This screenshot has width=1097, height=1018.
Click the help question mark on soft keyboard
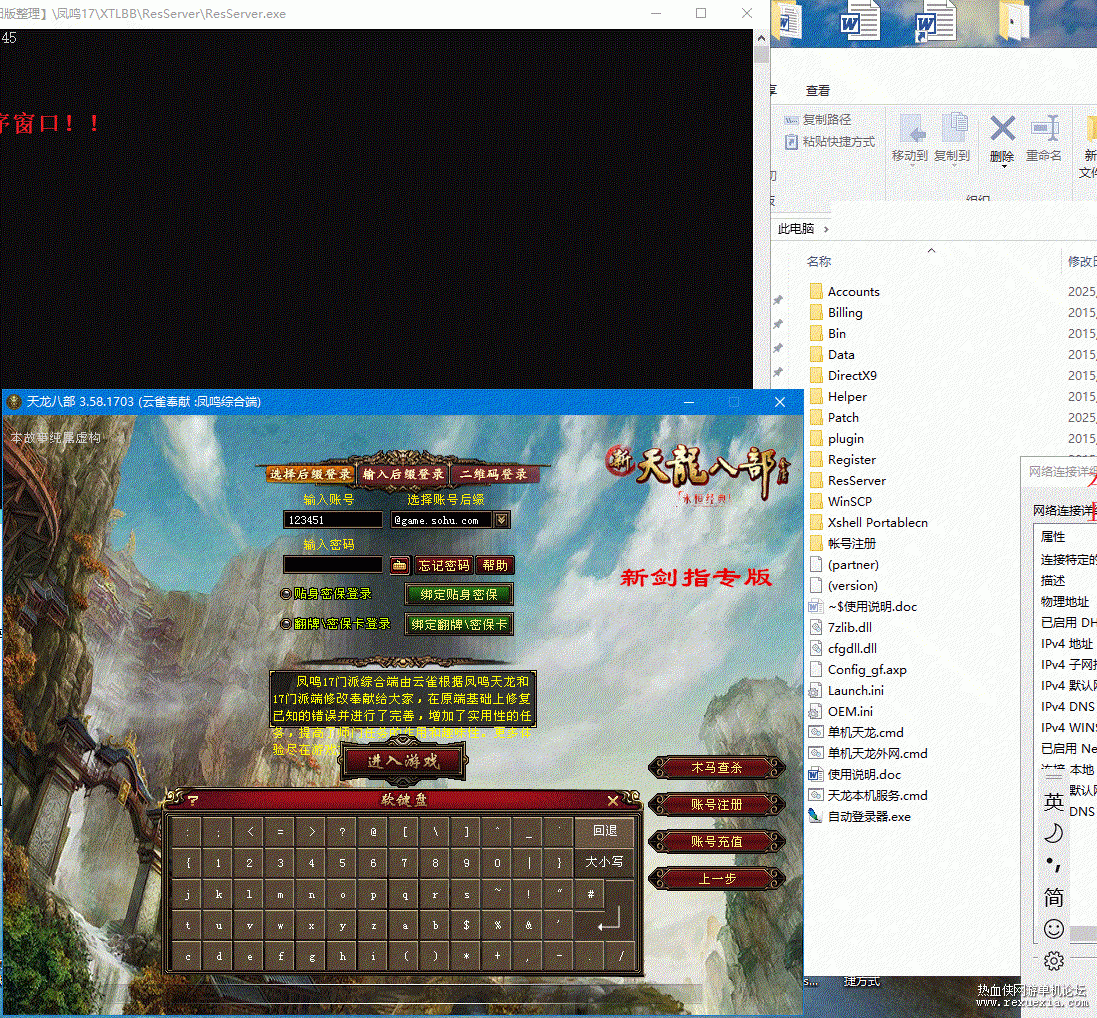click(x=193, y=800)
